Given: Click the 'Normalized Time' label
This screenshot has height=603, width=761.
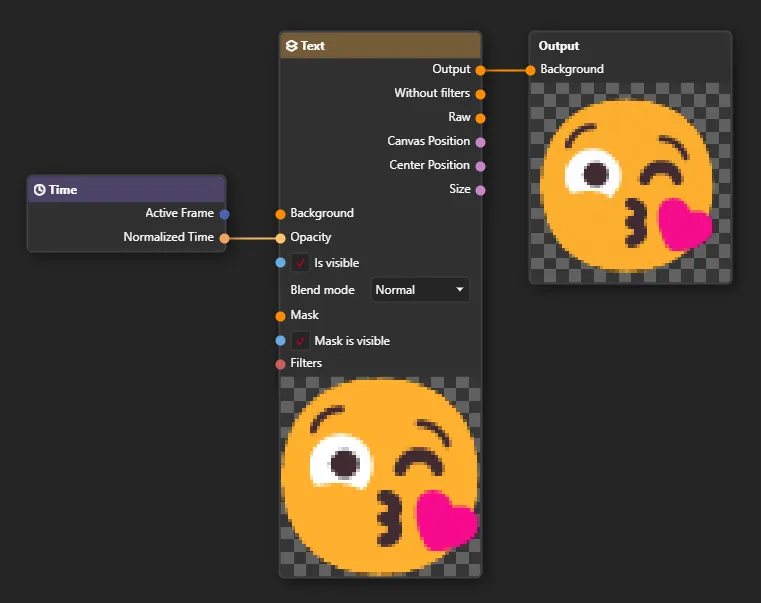Looking at the screenshot, I should (168, 236).
